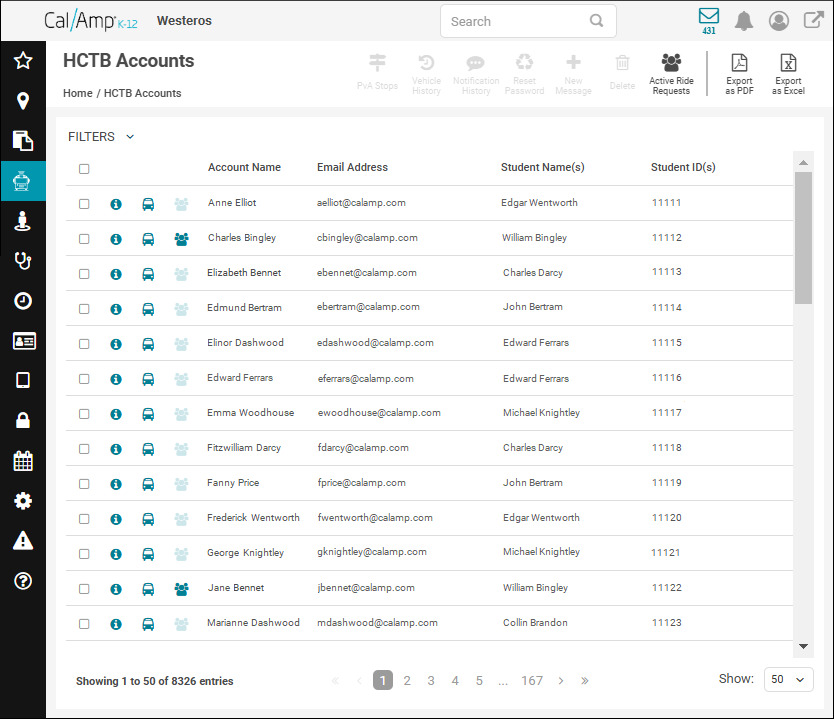834x719 pixels.
Task: Go to page 5
Action: (x=479, y=681)
